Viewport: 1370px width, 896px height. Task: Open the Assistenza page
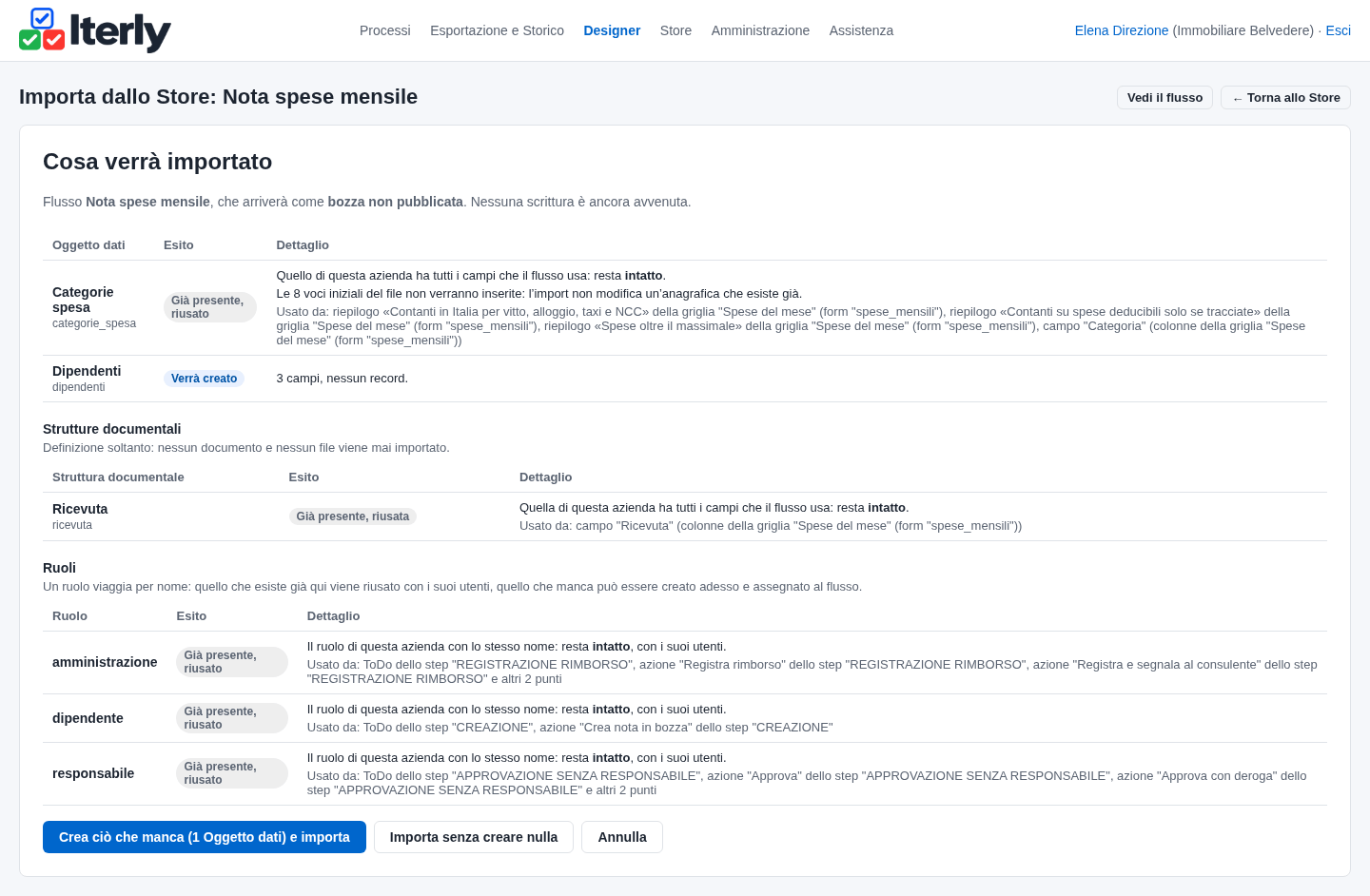pos(861,30)
